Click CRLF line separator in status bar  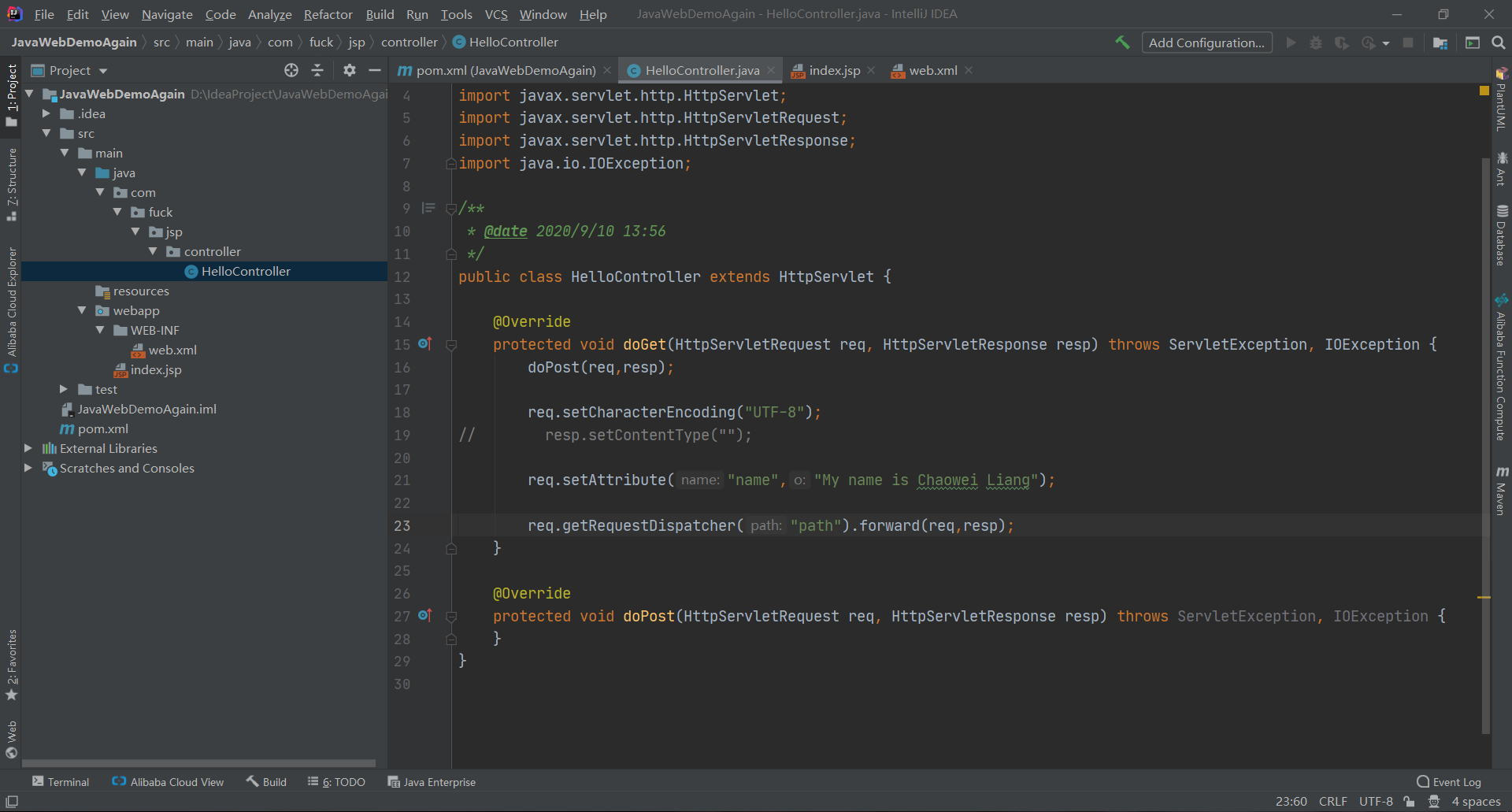pos(1332,802)
